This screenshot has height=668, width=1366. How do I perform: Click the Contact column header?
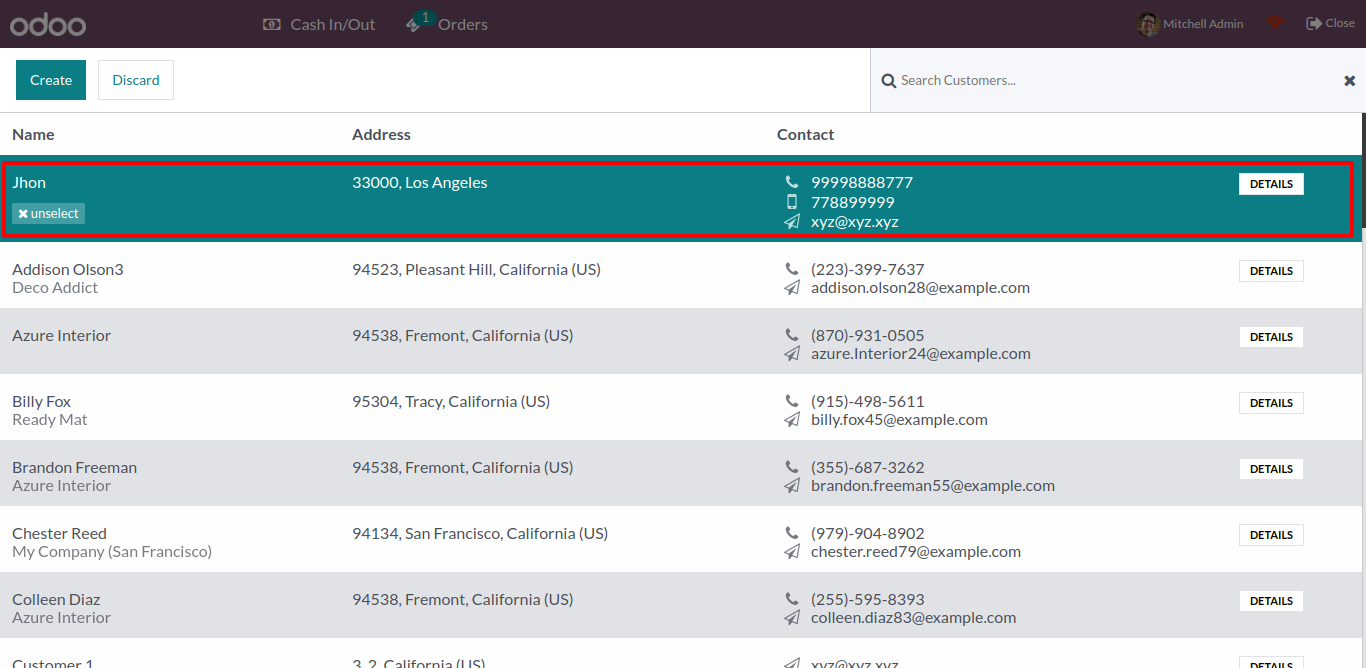pos(805,134)
